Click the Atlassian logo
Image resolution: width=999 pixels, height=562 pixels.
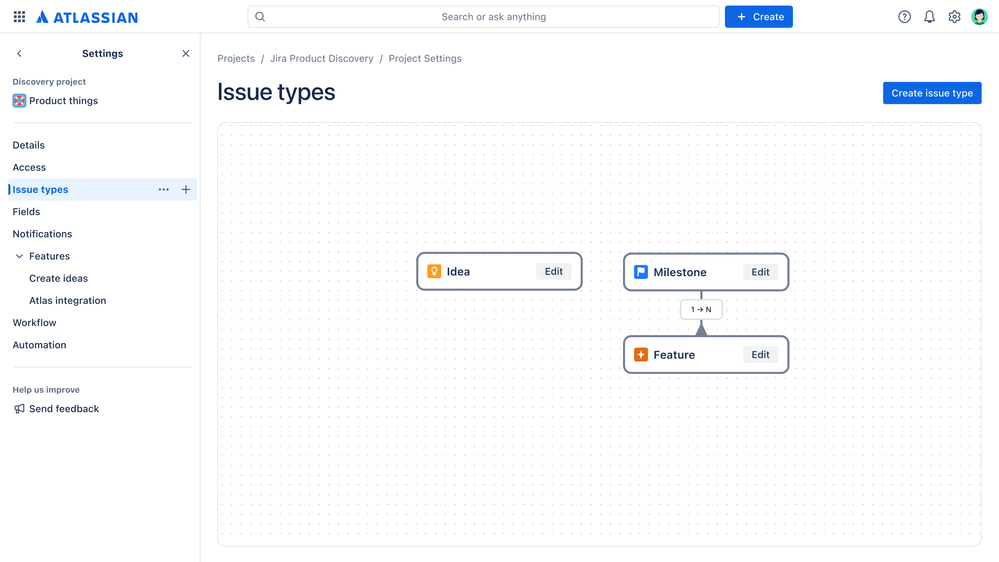coord(87,17)
